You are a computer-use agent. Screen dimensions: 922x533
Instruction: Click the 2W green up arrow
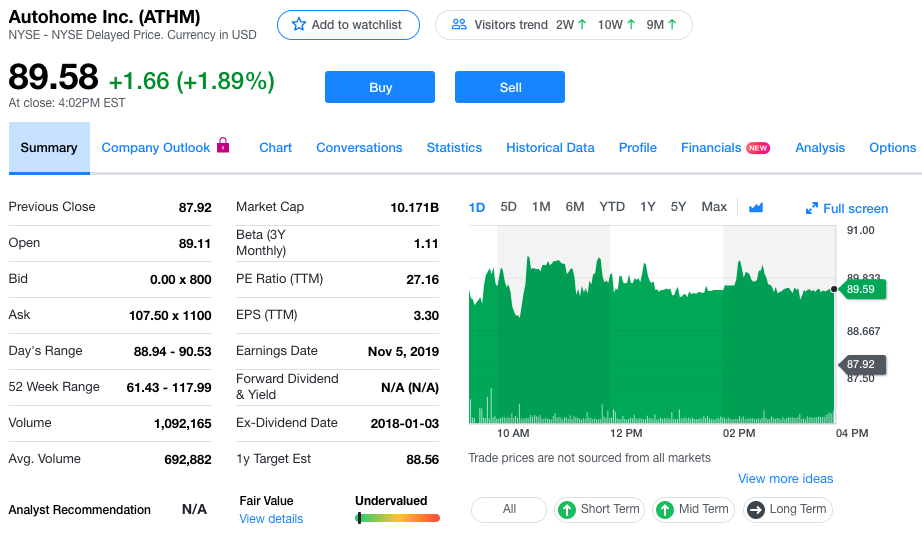tap(582, 24)
